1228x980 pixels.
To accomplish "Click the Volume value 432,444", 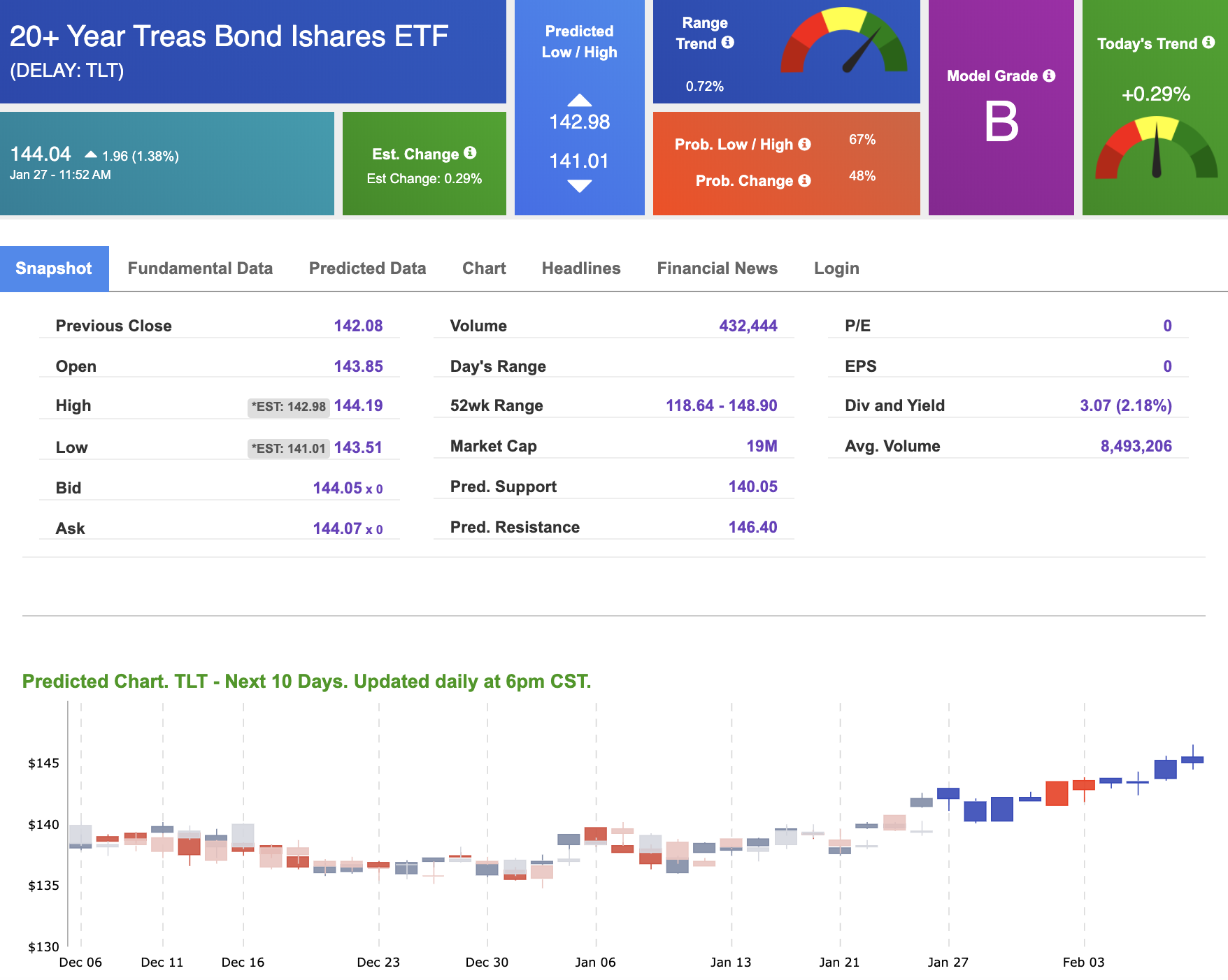I will tap(748, 326).
